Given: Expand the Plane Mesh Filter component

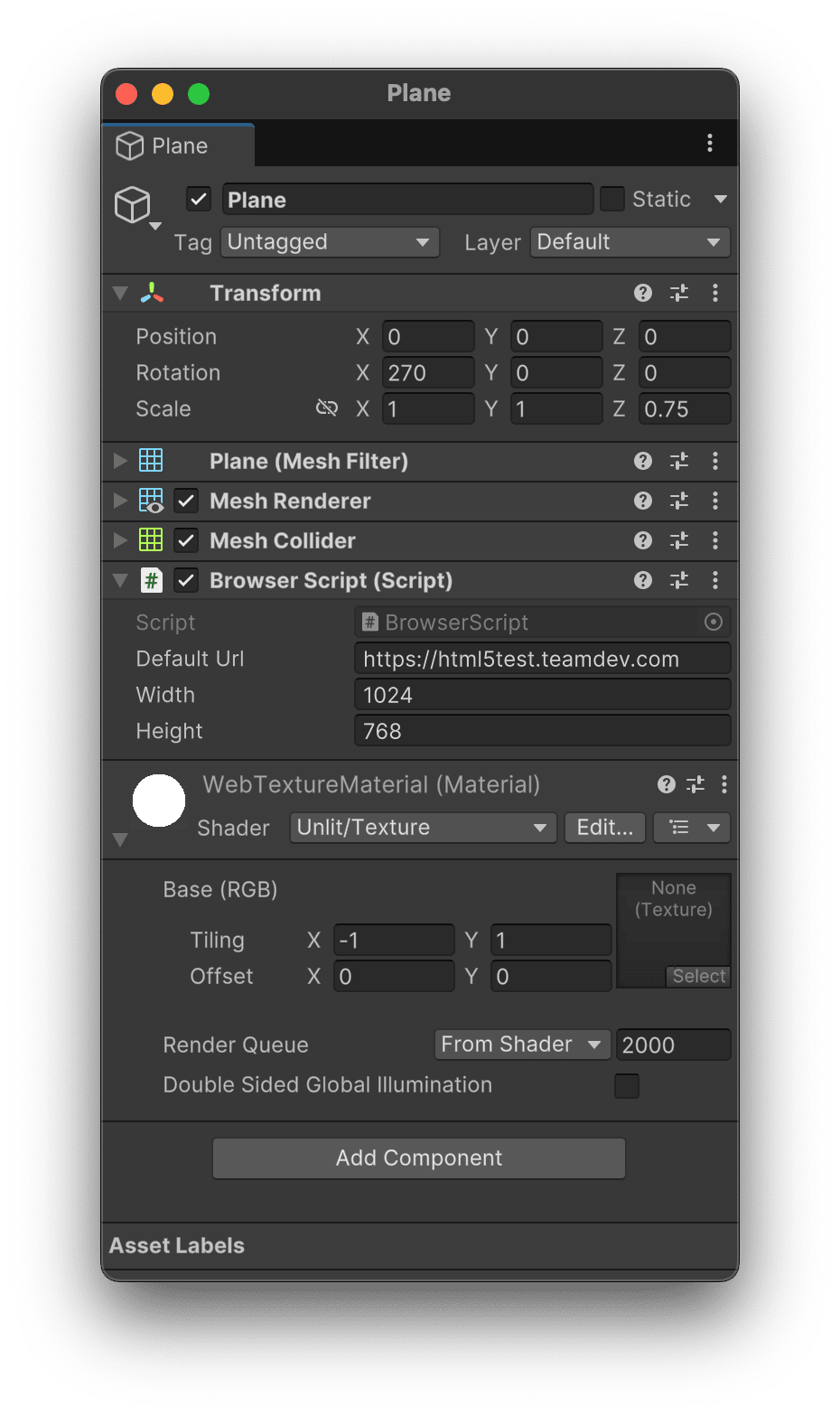Looking at the screenshot, I should [120, 460].
